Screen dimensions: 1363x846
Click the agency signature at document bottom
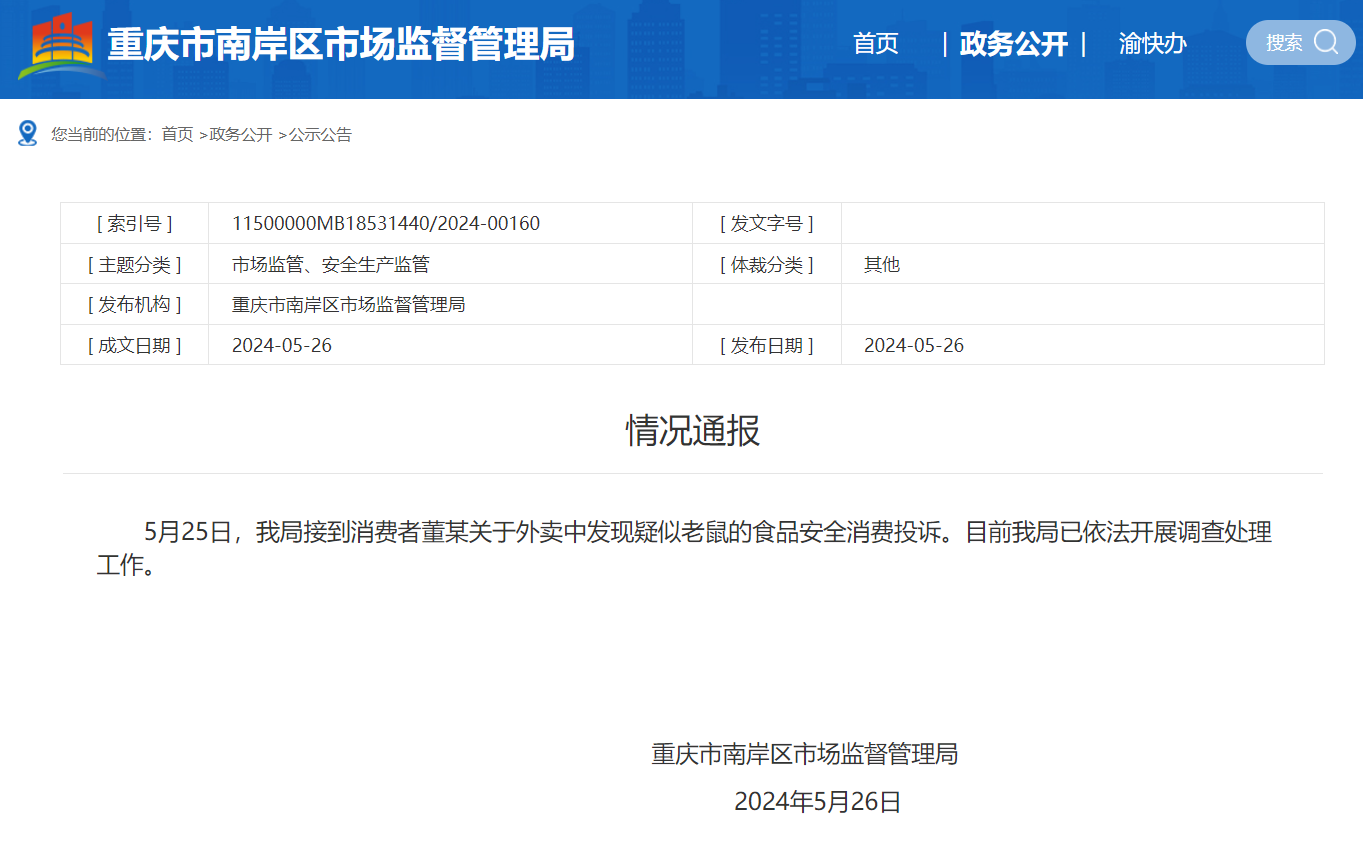[802, 756]
